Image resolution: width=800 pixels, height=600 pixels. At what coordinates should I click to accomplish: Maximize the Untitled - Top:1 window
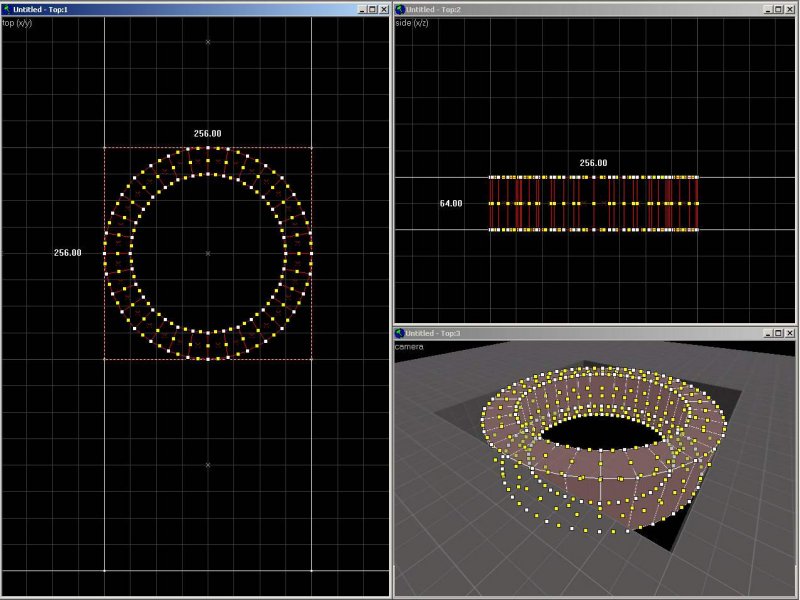(371, 9)
